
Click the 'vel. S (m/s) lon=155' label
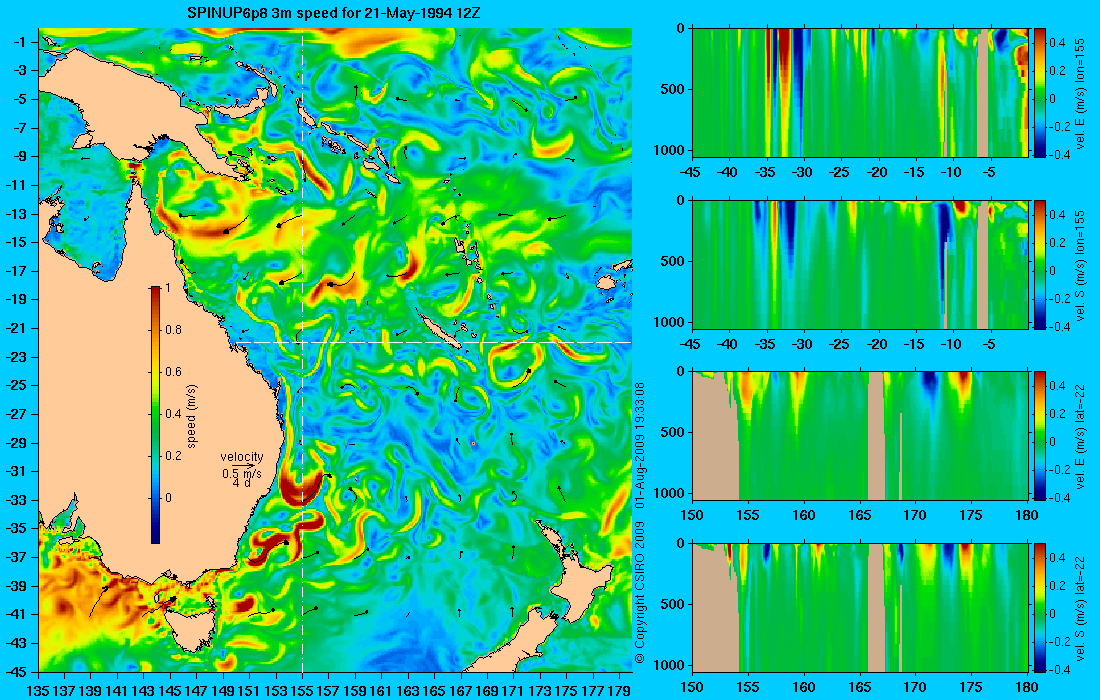[x=1080, y=264]
